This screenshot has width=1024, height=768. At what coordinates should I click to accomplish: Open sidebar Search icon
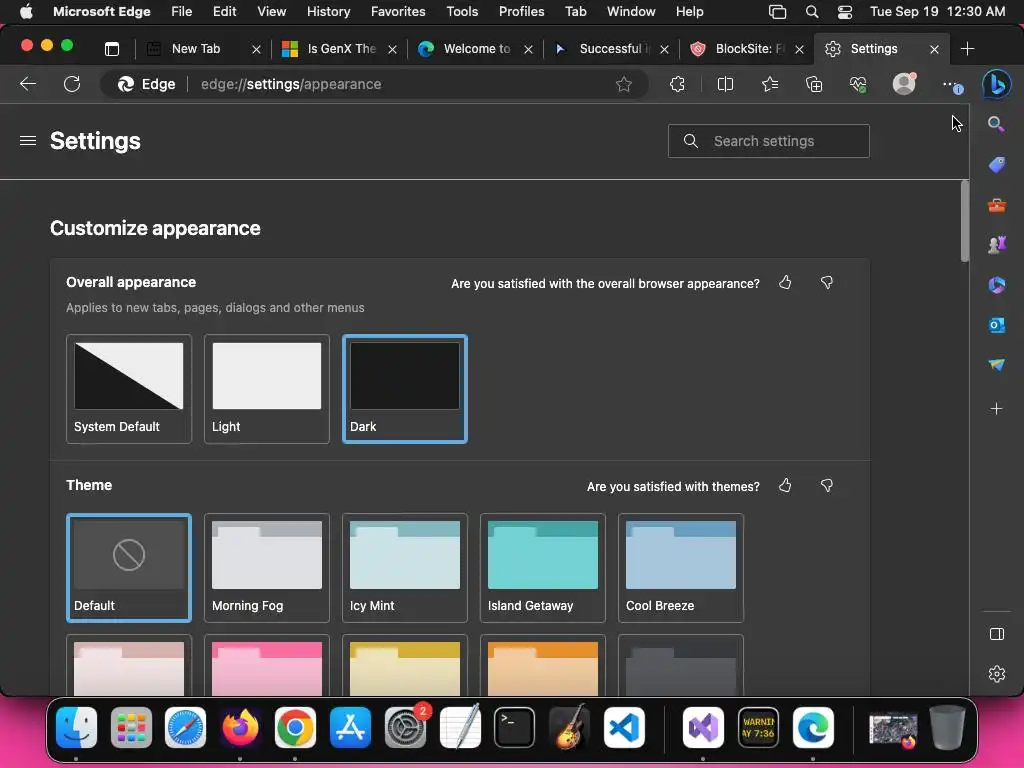pos(996,124)
